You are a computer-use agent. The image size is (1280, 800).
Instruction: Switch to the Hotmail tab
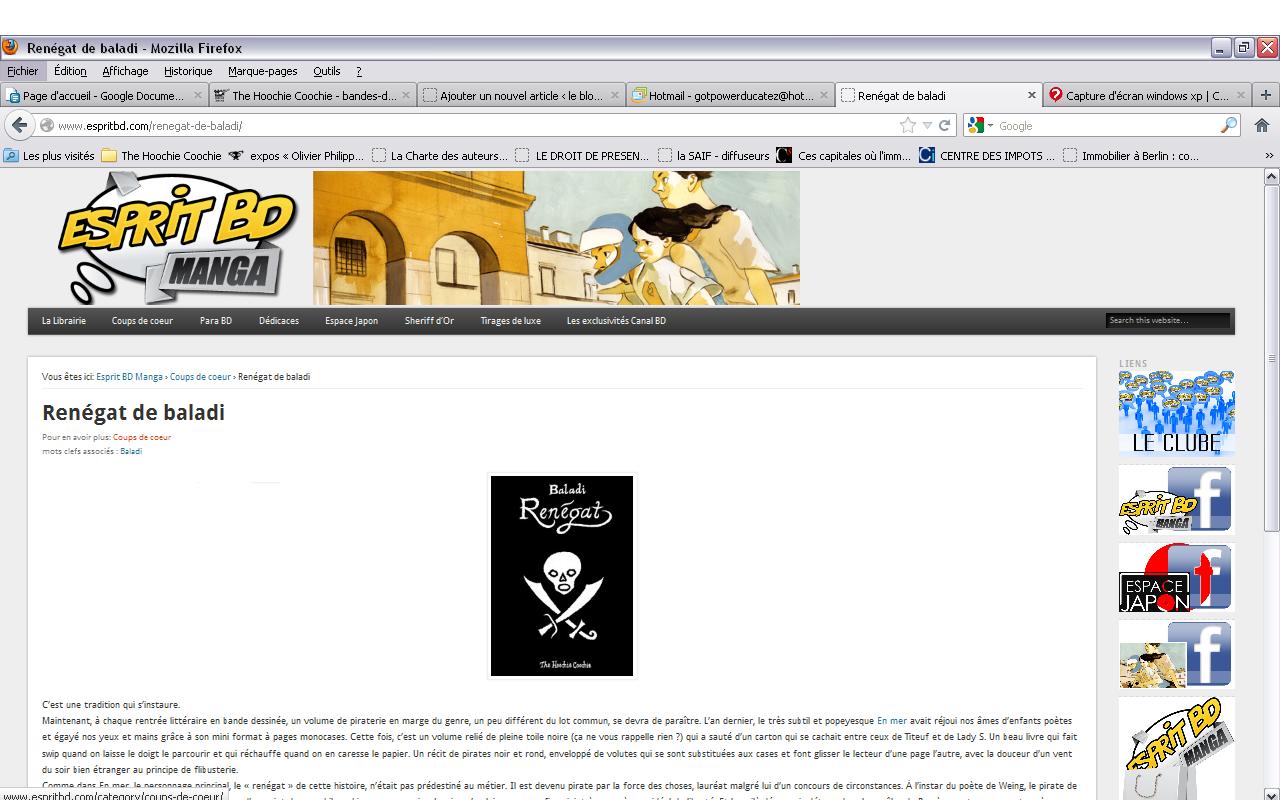tap(730, 95)
